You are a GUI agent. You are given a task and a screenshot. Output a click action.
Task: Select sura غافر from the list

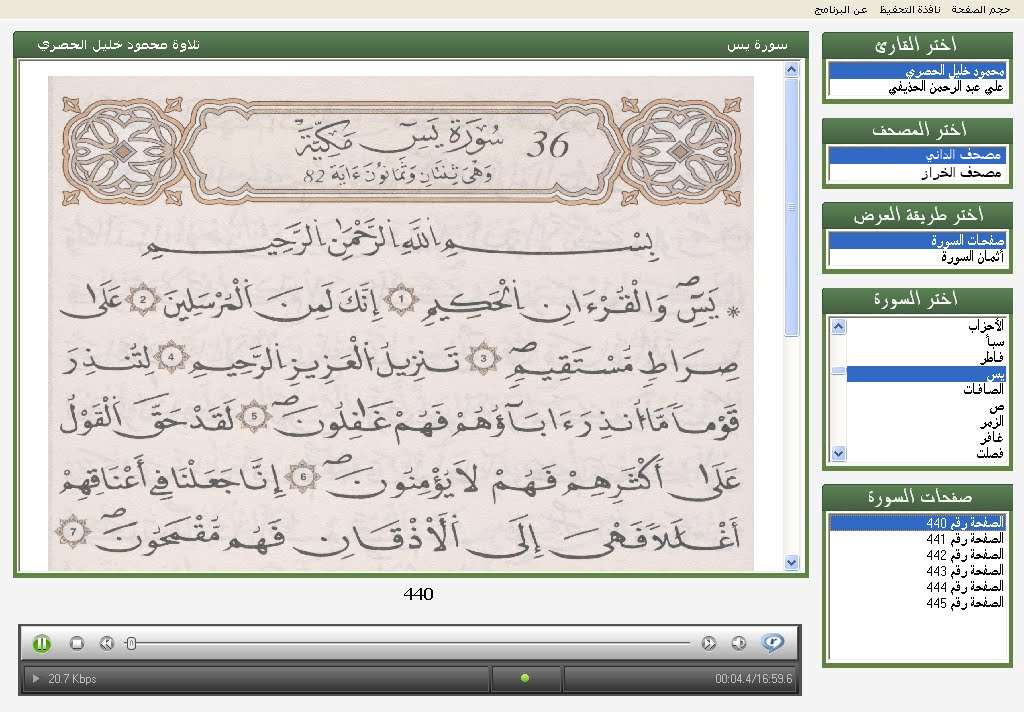pos(925,438)
